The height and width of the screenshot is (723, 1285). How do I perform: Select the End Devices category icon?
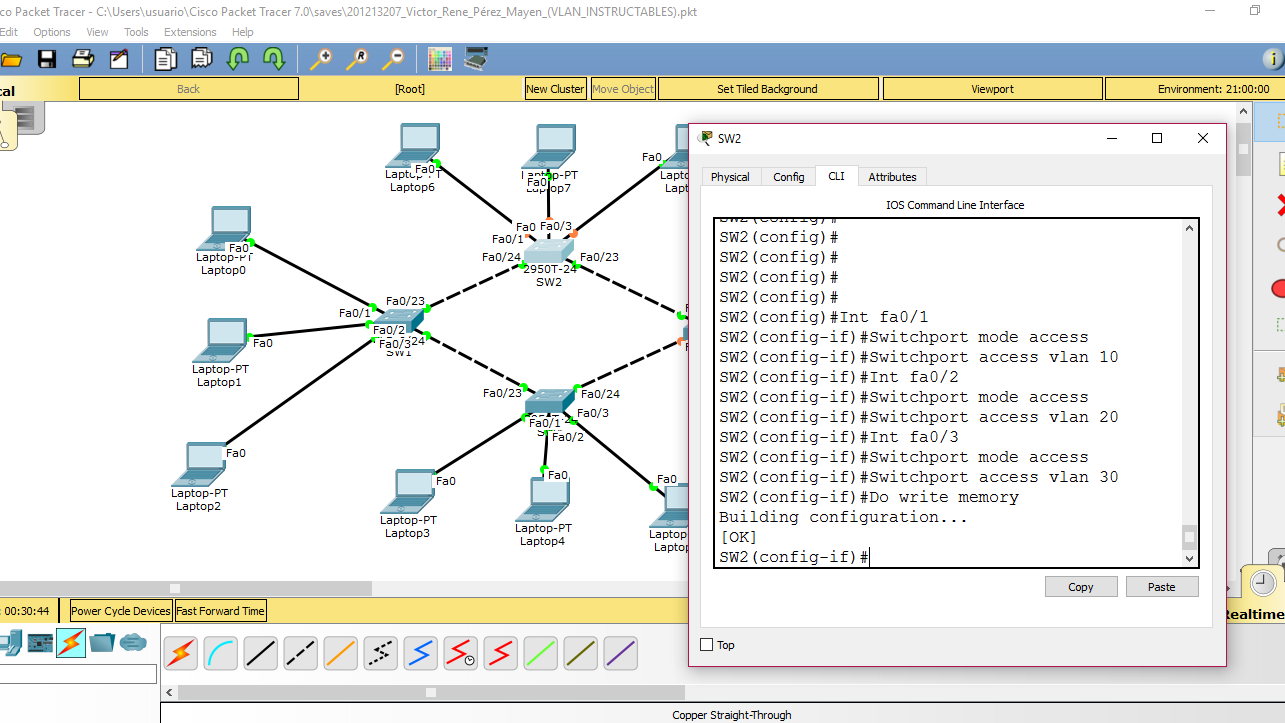click(x=11, y=643)
